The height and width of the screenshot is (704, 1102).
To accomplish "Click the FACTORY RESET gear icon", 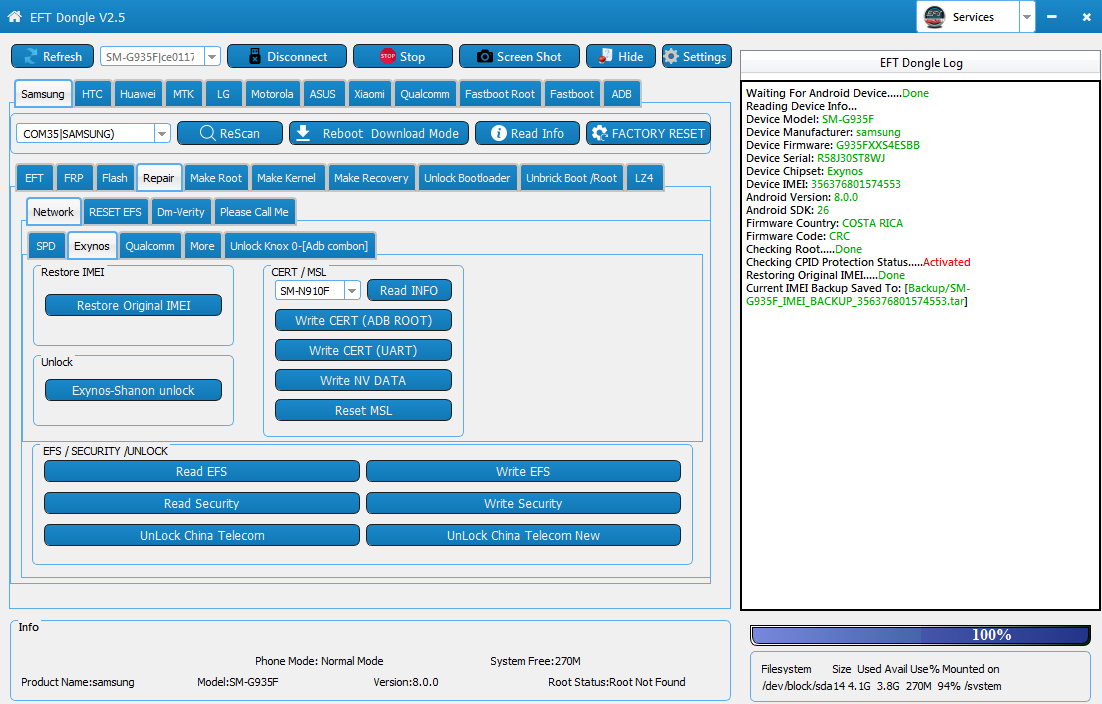I will (x=599, y=133).
